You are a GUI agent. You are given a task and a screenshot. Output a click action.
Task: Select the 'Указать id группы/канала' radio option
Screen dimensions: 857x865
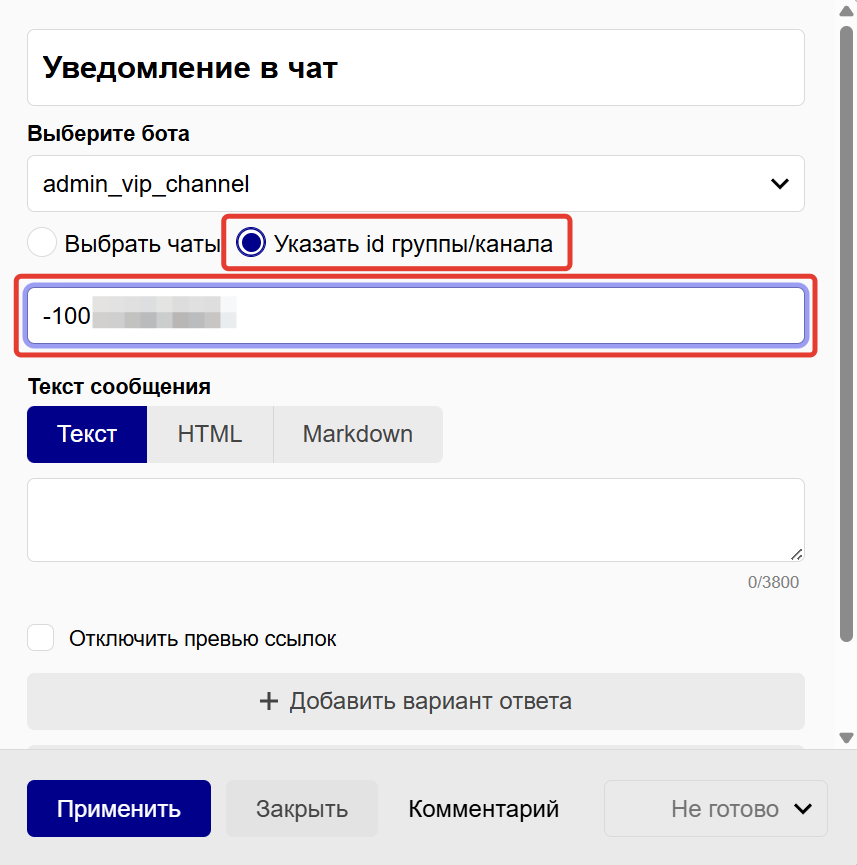pyautogui.click(x=251, y=242)
